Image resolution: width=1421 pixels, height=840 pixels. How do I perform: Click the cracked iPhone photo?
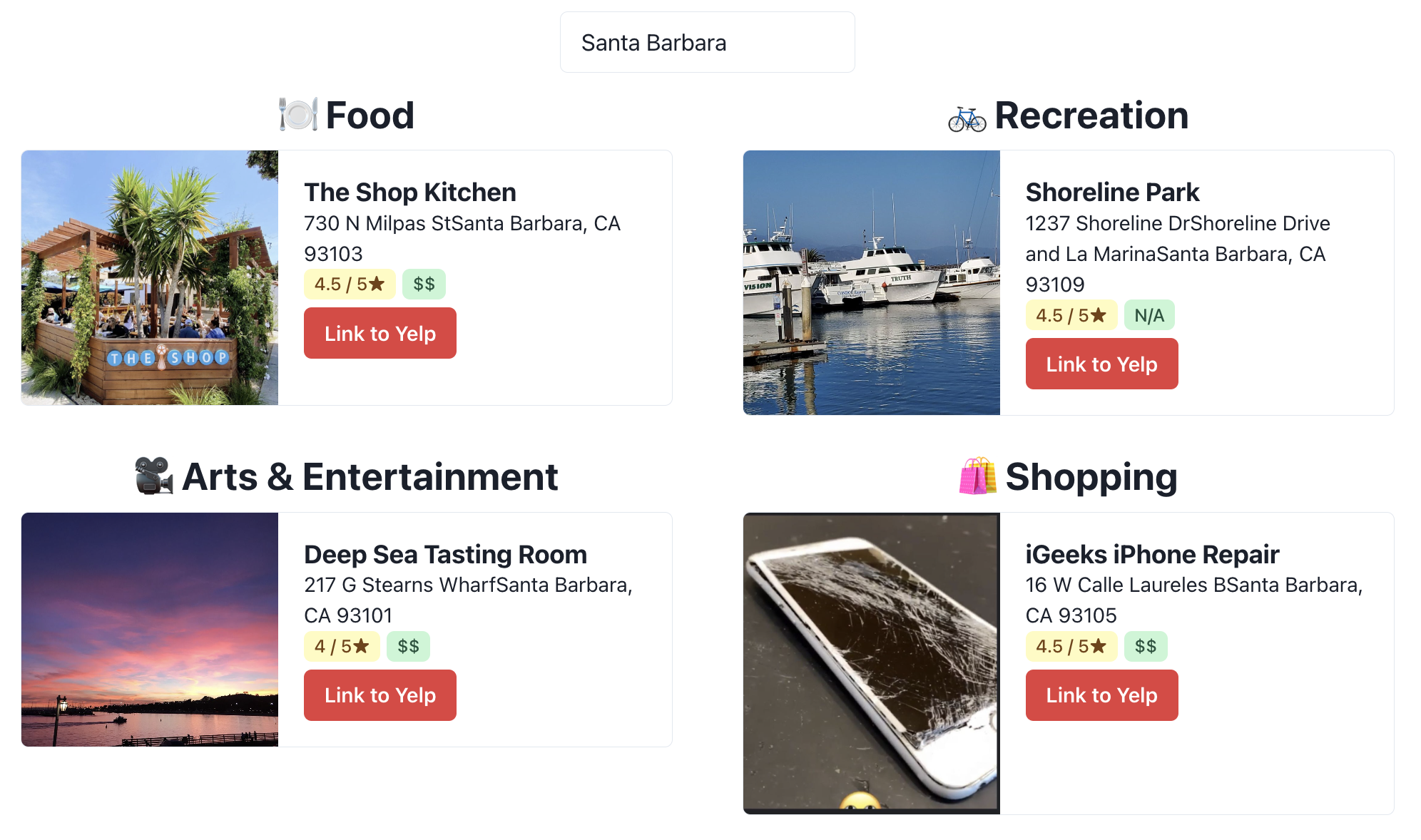[871, 663]
